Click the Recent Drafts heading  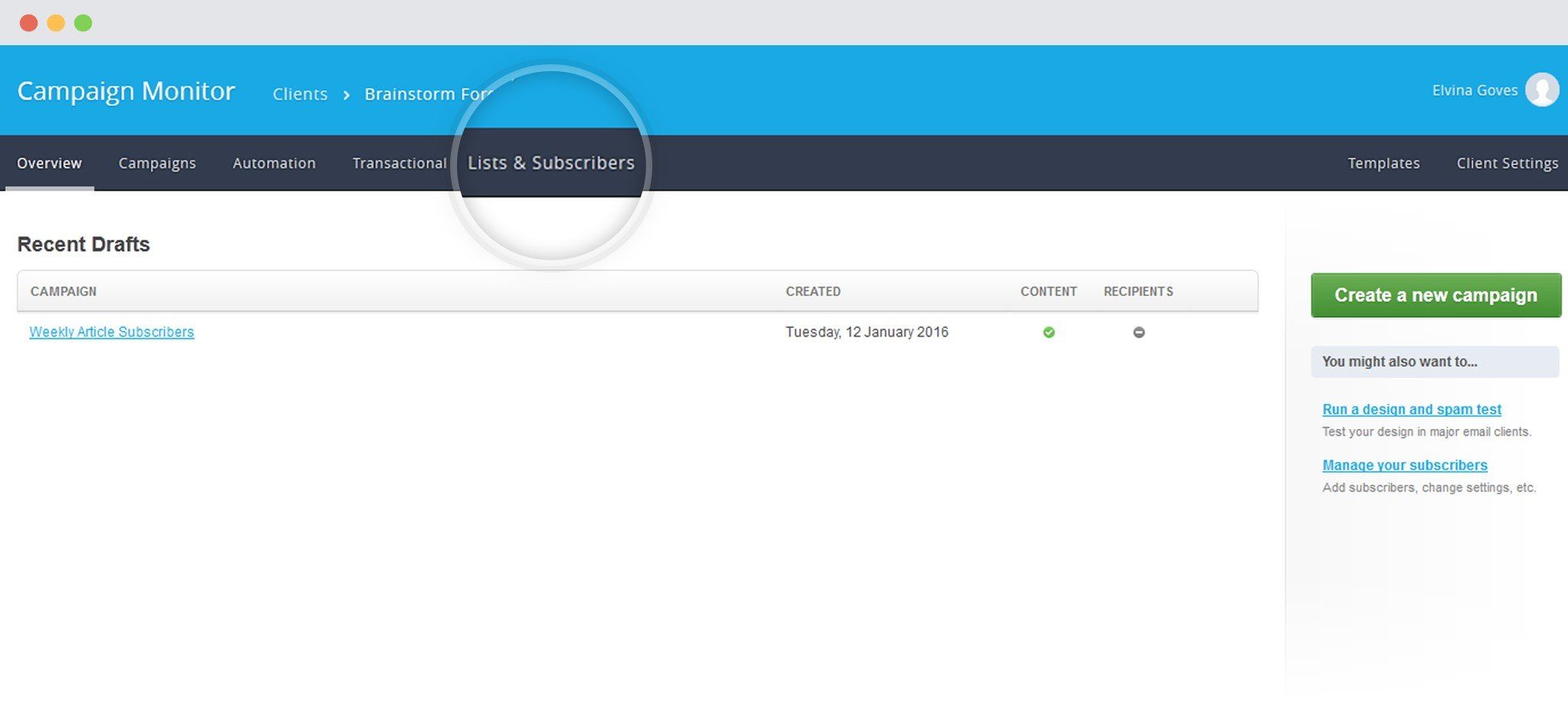tap(83, 244)
